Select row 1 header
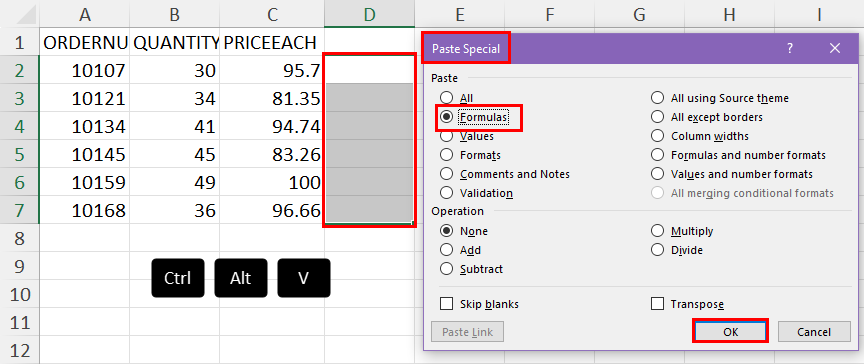The width and height of the screenshot is (864, 364). [x=20, y=42]
